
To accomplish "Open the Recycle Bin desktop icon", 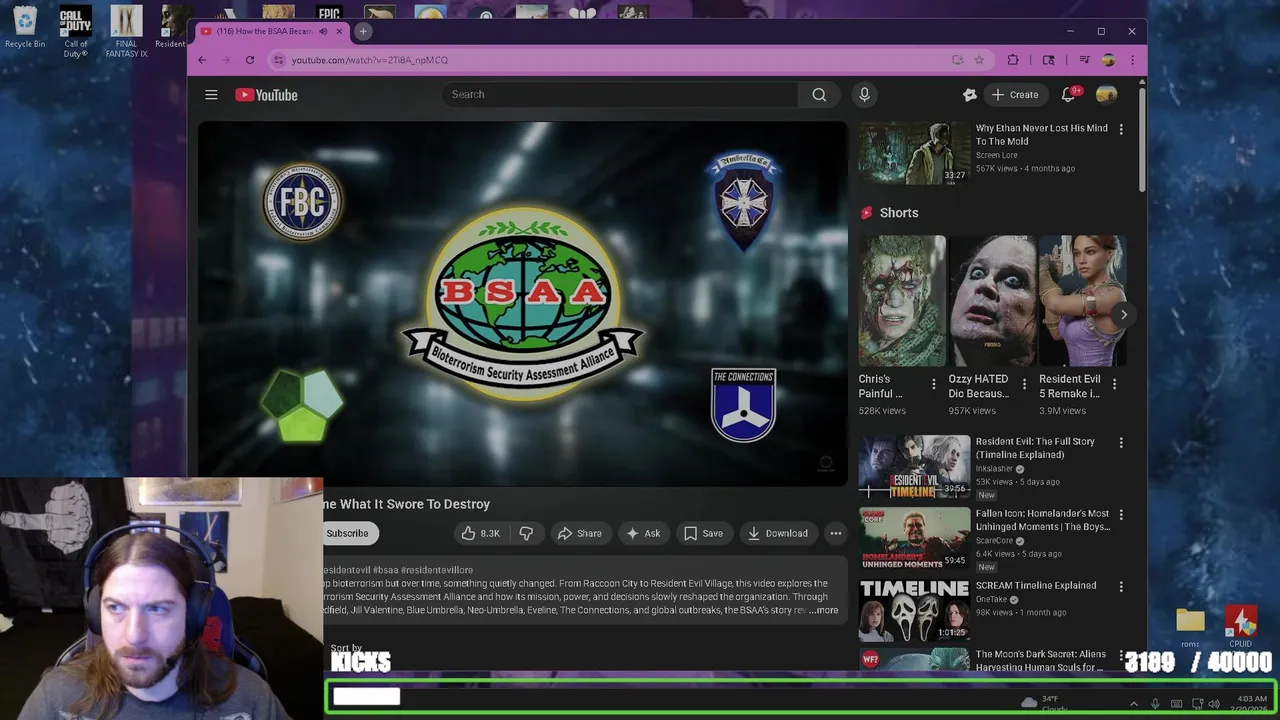I will (25, 27).
